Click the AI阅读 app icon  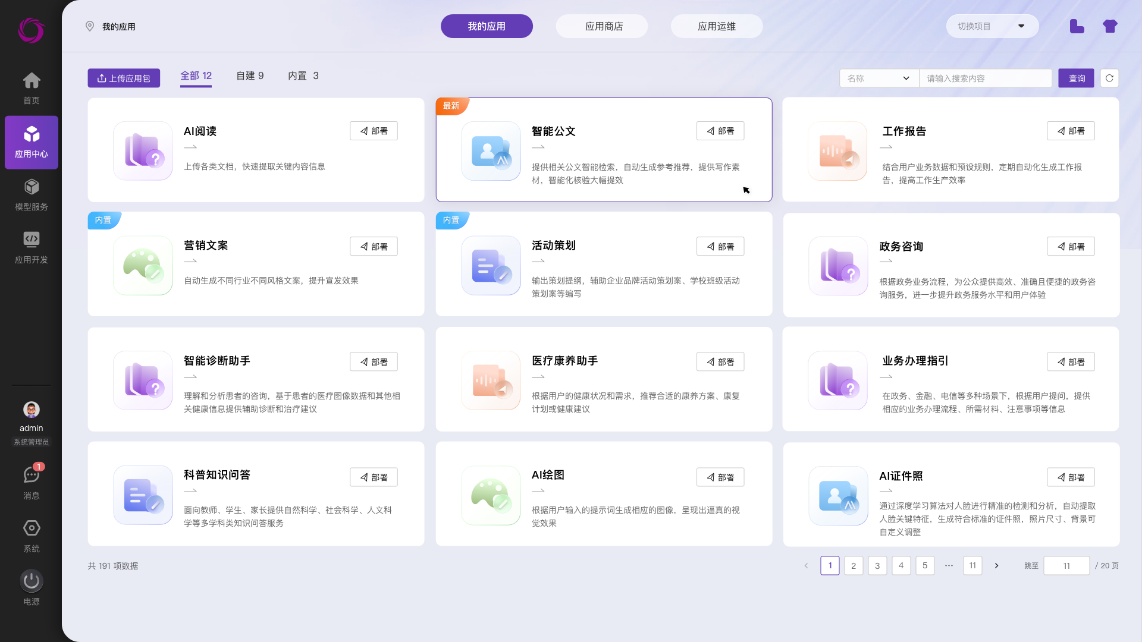[x=143, y=151]
